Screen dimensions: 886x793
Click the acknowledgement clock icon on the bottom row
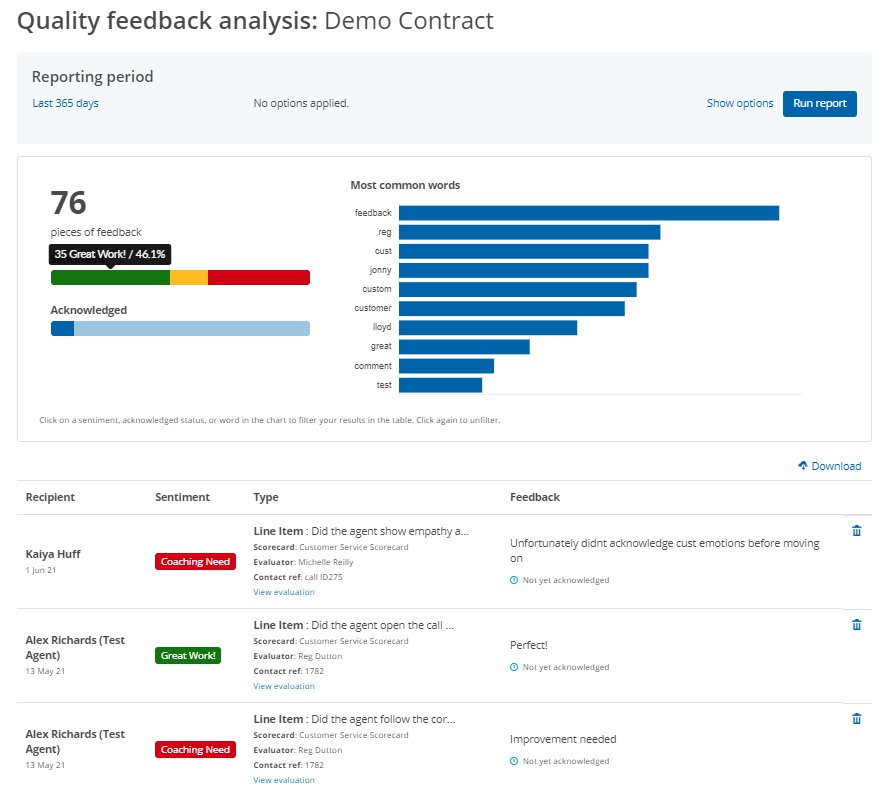[x=512, y=760]
